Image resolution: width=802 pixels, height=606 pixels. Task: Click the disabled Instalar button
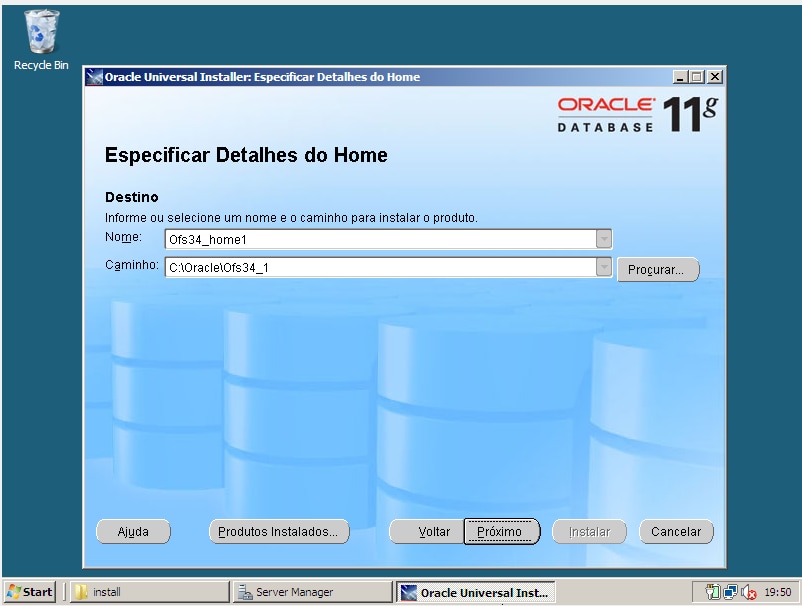[x=589, y=531]
